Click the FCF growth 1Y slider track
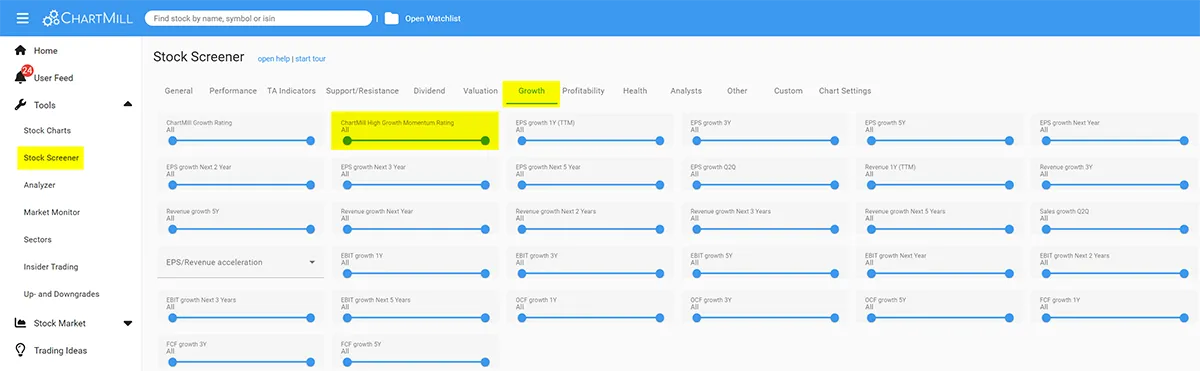 tap(1114, 317)
